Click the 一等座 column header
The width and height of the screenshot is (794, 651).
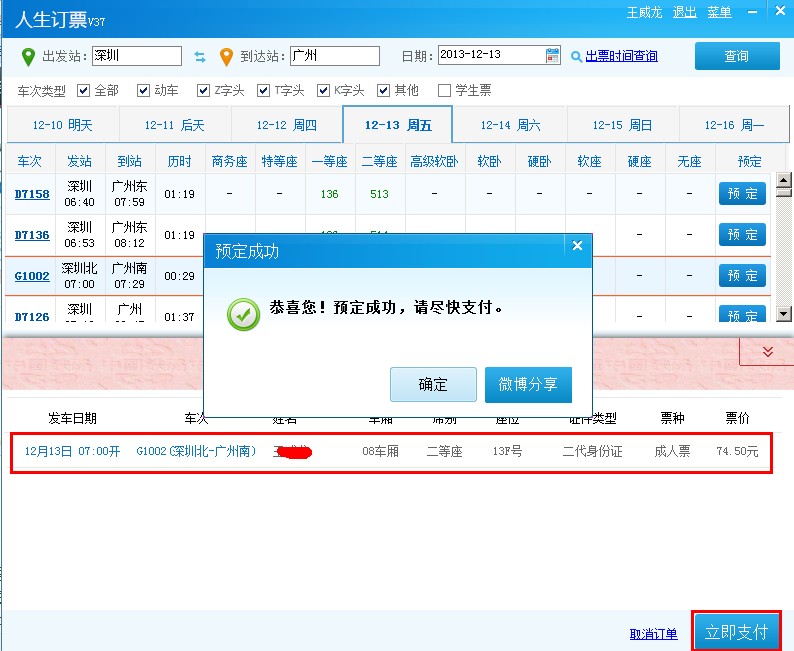(330, 161)
